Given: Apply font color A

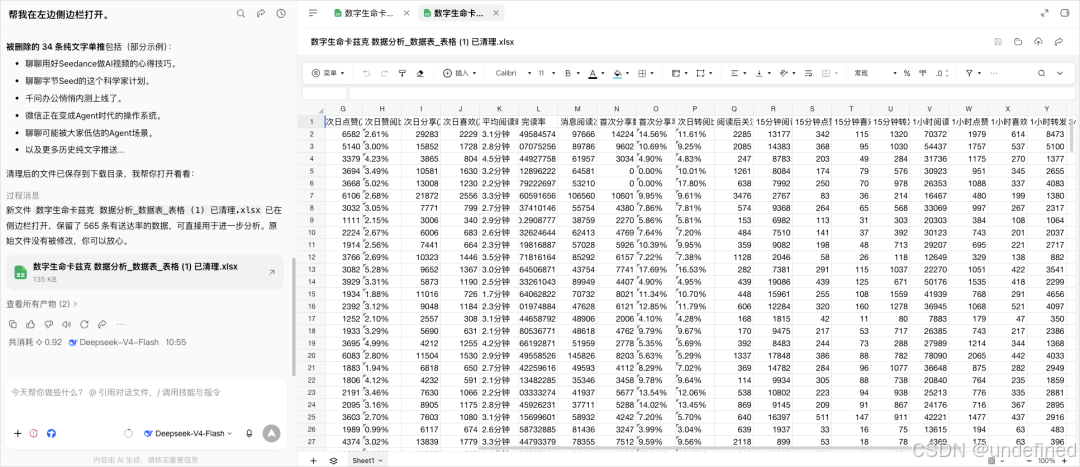Looking at the screenshot, I should point(592,73).
